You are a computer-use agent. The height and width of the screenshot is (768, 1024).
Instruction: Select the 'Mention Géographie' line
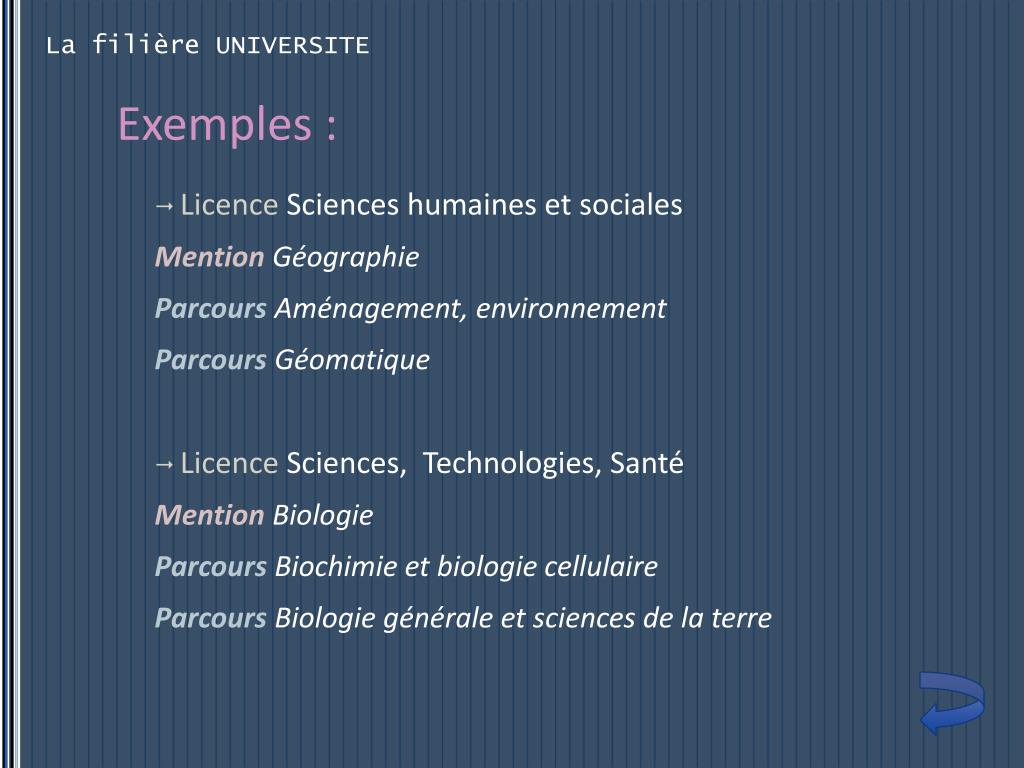point(287,257)
